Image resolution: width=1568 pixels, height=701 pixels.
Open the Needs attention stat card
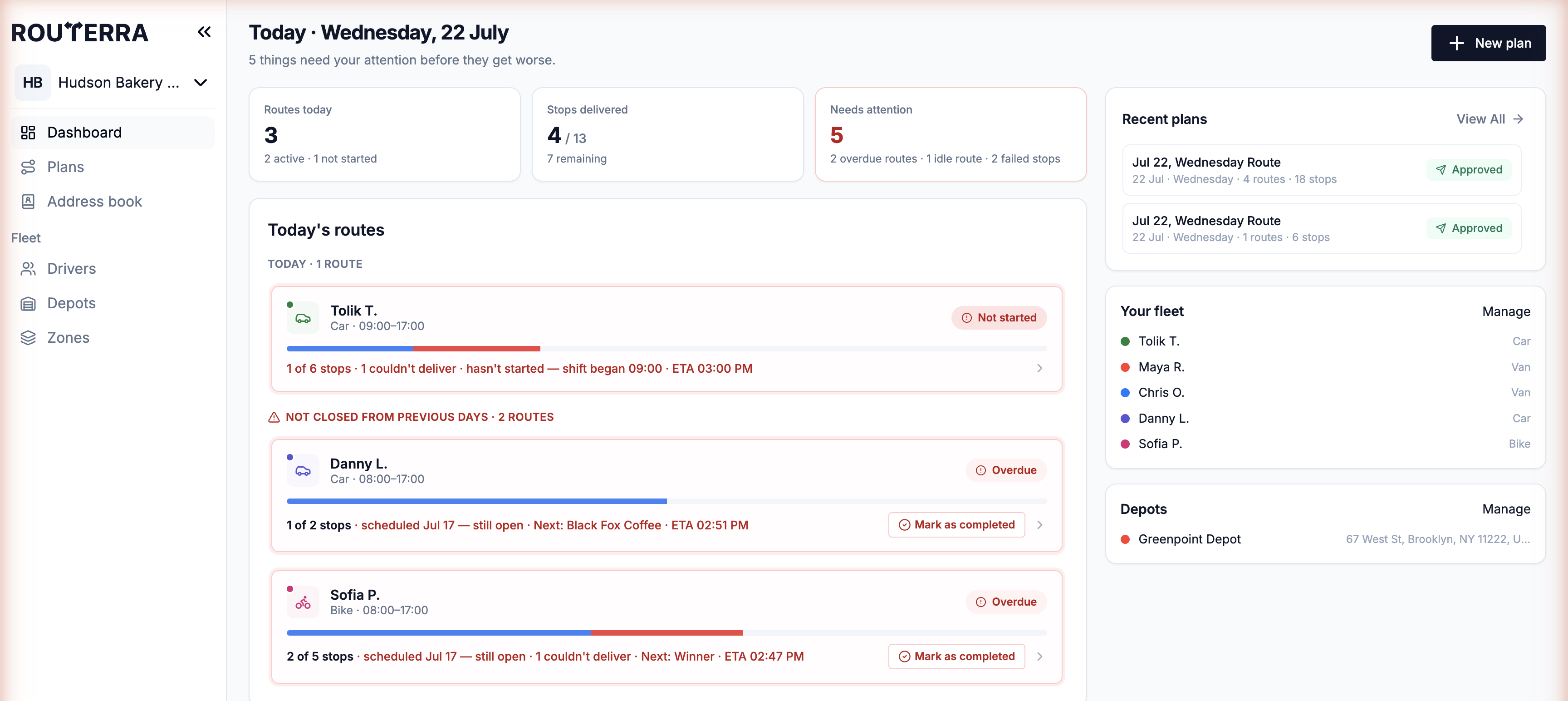point(950,134)
